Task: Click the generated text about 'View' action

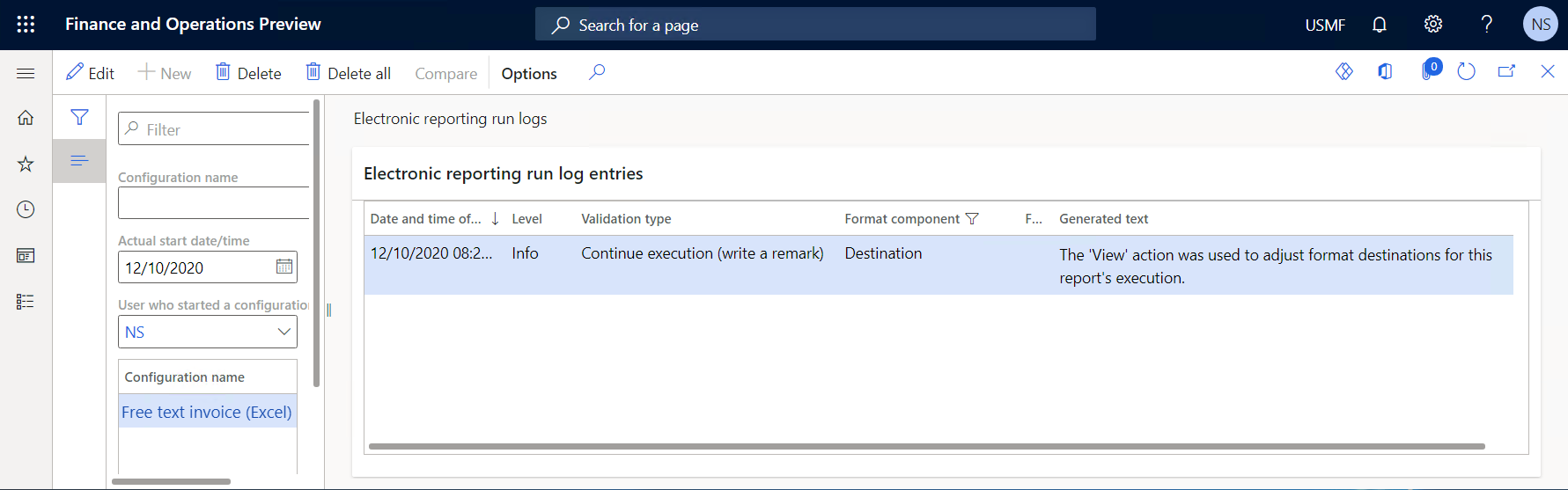Action: [x=1276, y=266]
